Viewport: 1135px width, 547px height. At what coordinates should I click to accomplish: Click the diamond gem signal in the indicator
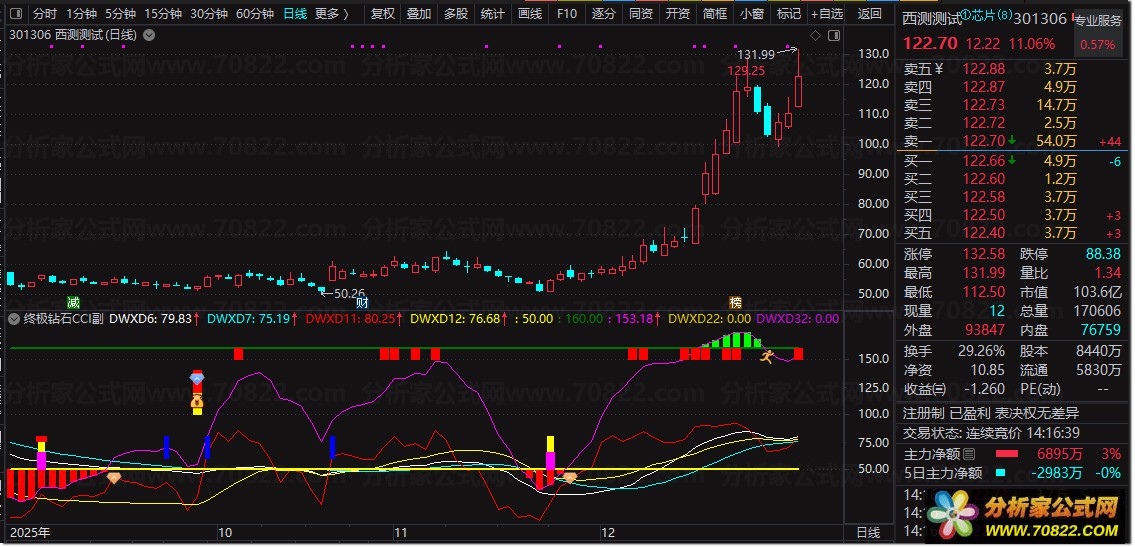[x=197, y=378]
